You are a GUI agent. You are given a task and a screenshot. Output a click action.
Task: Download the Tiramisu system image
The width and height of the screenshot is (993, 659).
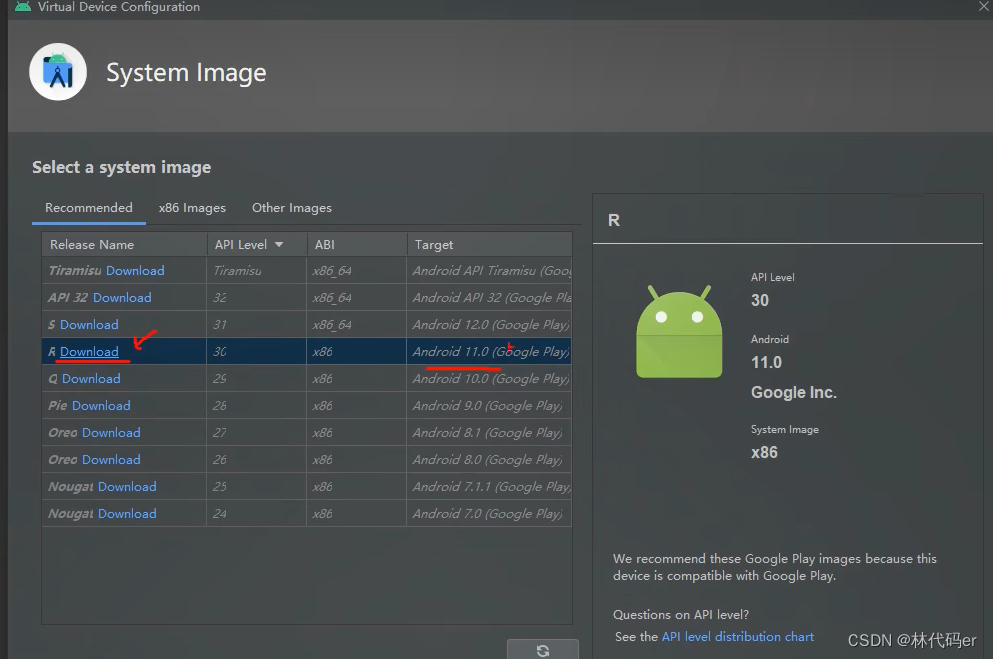(135, 270)
